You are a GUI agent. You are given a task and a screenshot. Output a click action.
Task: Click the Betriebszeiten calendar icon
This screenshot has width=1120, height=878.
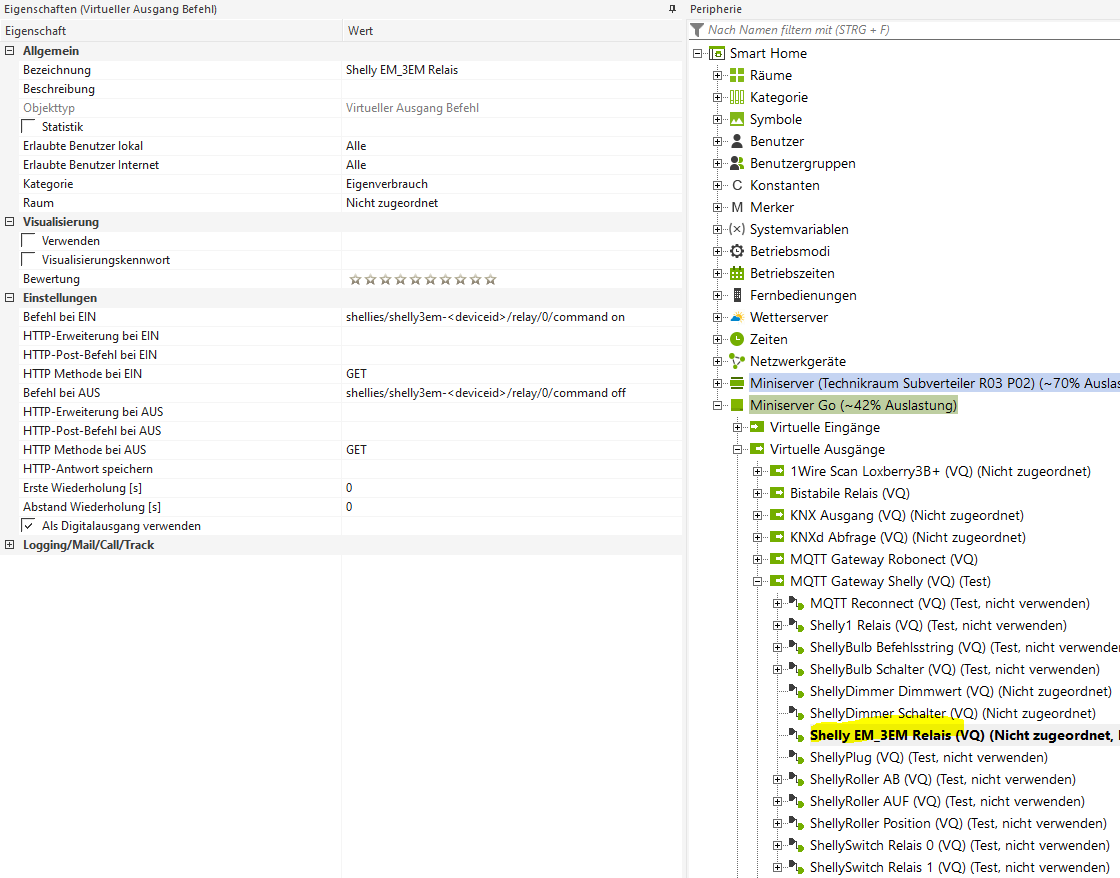[x=737, y=273]
